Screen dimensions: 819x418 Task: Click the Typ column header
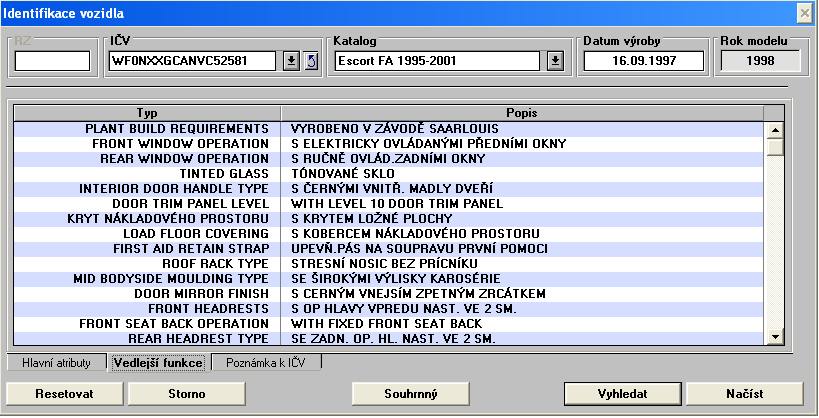point(147,113)
